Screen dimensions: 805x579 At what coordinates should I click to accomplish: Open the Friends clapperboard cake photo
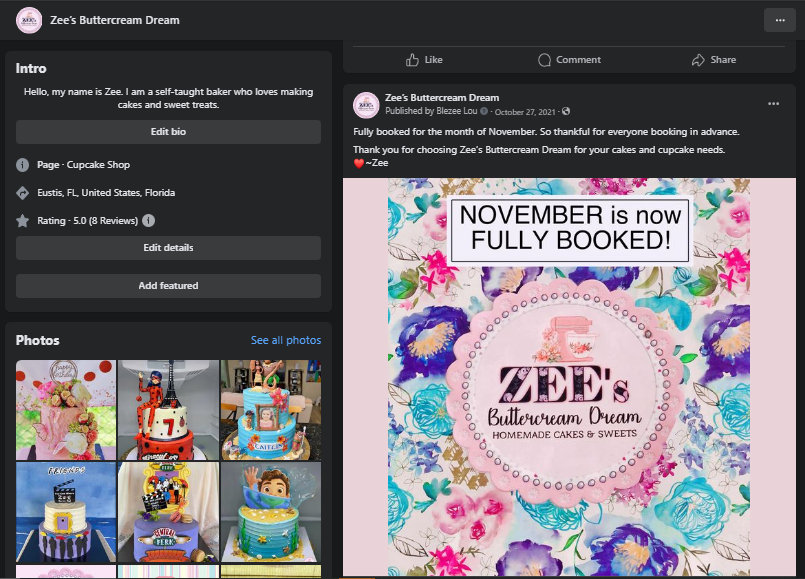point(66,512)
